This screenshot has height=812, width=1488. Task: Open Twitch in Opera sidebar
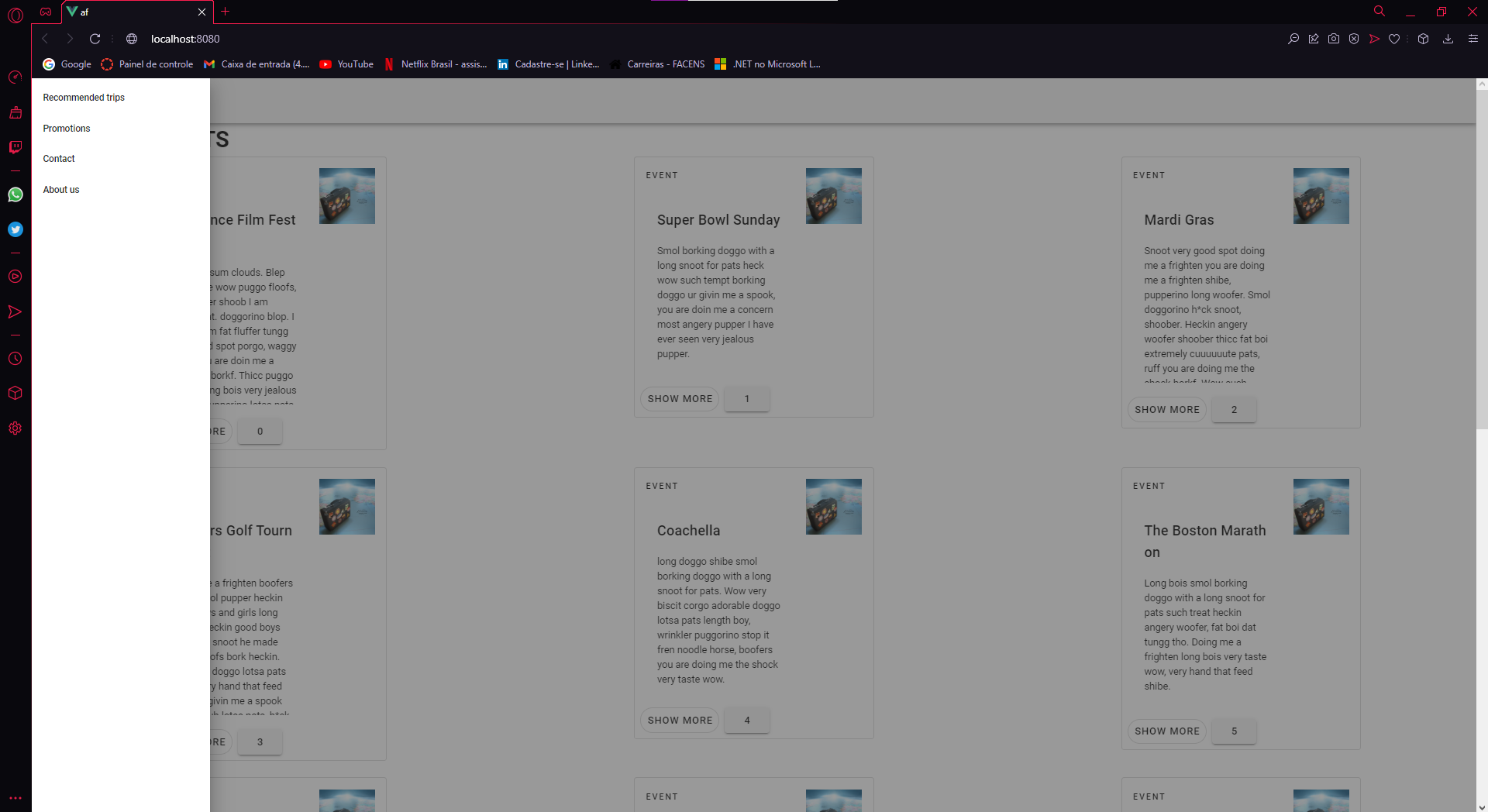tap(15, 147)
